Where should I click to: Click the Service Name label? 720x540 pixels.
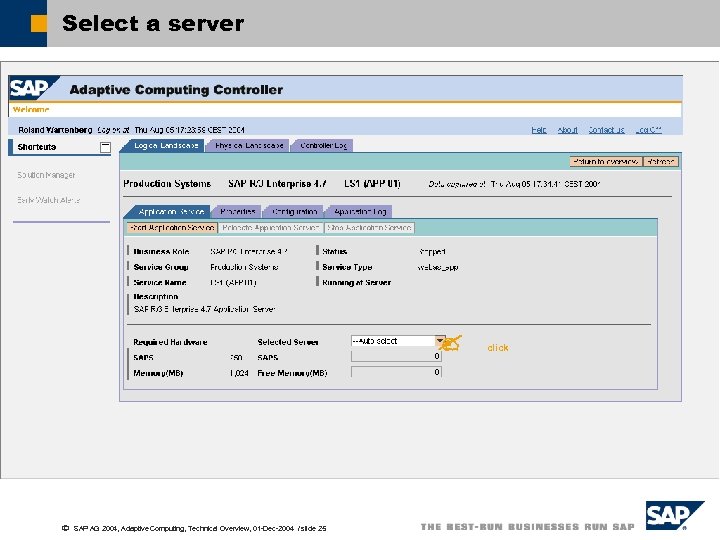pyautogui.click(x=160, y=282)
